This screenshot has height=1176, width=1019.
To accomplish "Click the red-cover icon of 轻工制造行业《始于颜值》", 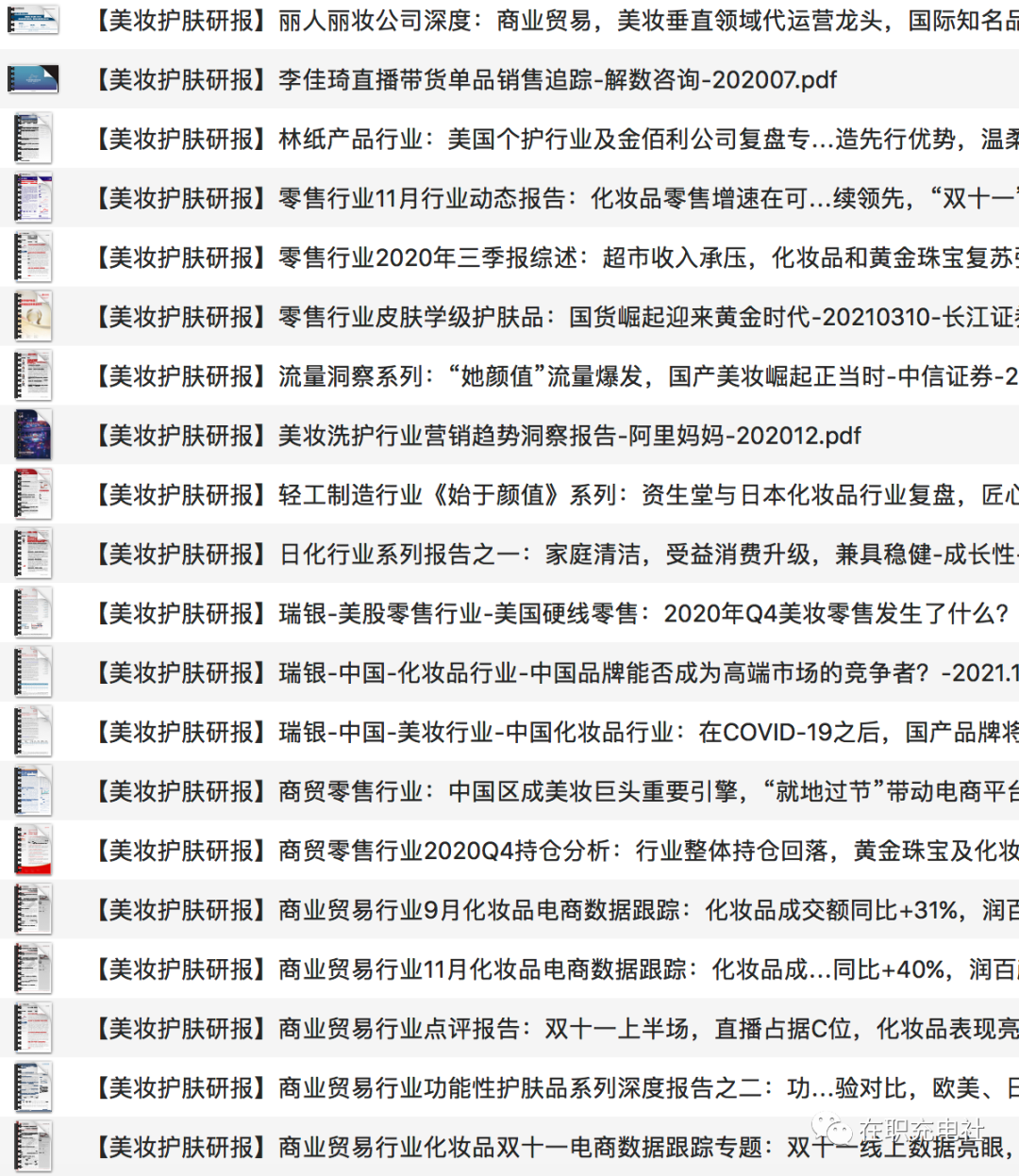I will 33,495.
